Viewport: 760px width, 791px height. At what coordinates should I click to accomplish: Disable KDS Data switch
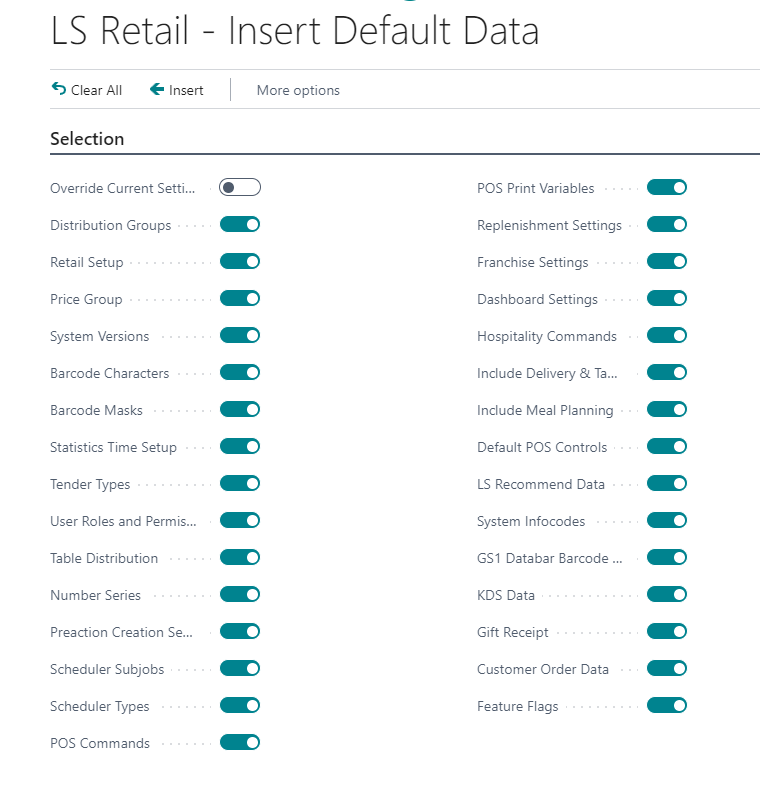(667, 594)
